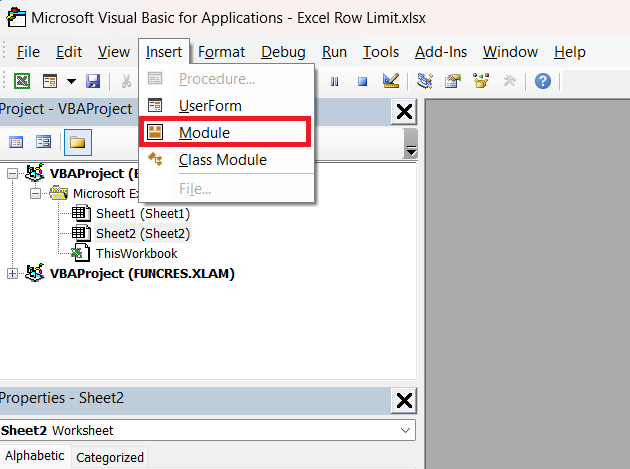
Task: Open the Format menu
Action: 221,52
